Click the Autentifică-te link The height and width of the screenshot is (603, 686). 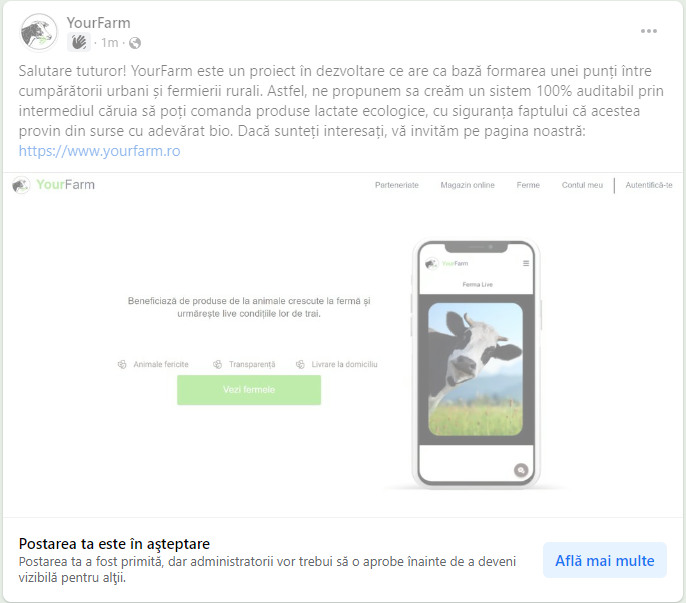tap(649, 185)
